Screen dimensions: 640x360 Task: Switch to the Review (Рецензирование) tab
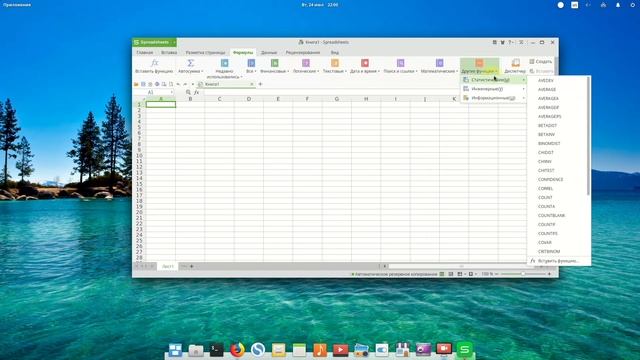click(303, 53)
